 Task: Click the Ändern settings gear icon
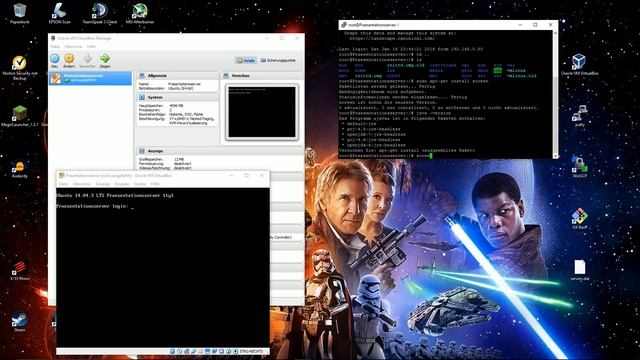click(x=69, y=60)
